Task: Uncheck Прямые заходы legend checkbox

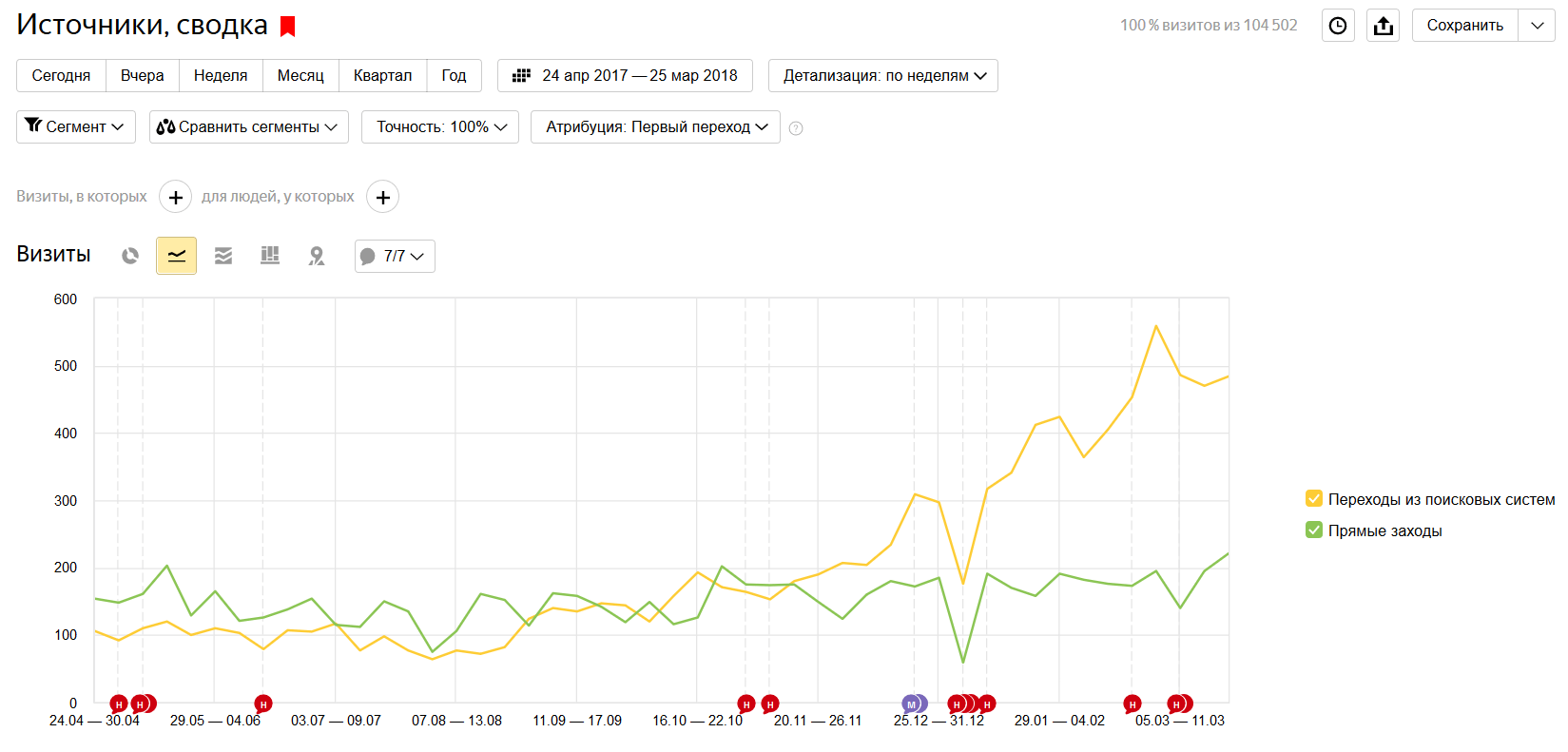Action: point(1314,530)
